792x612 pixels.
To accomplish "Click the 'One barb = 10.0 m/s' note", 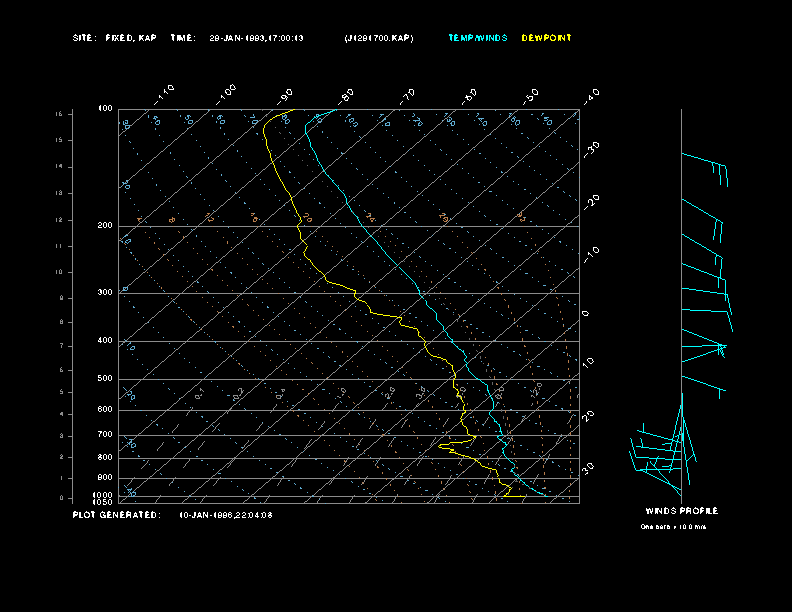I will point(673,527).
